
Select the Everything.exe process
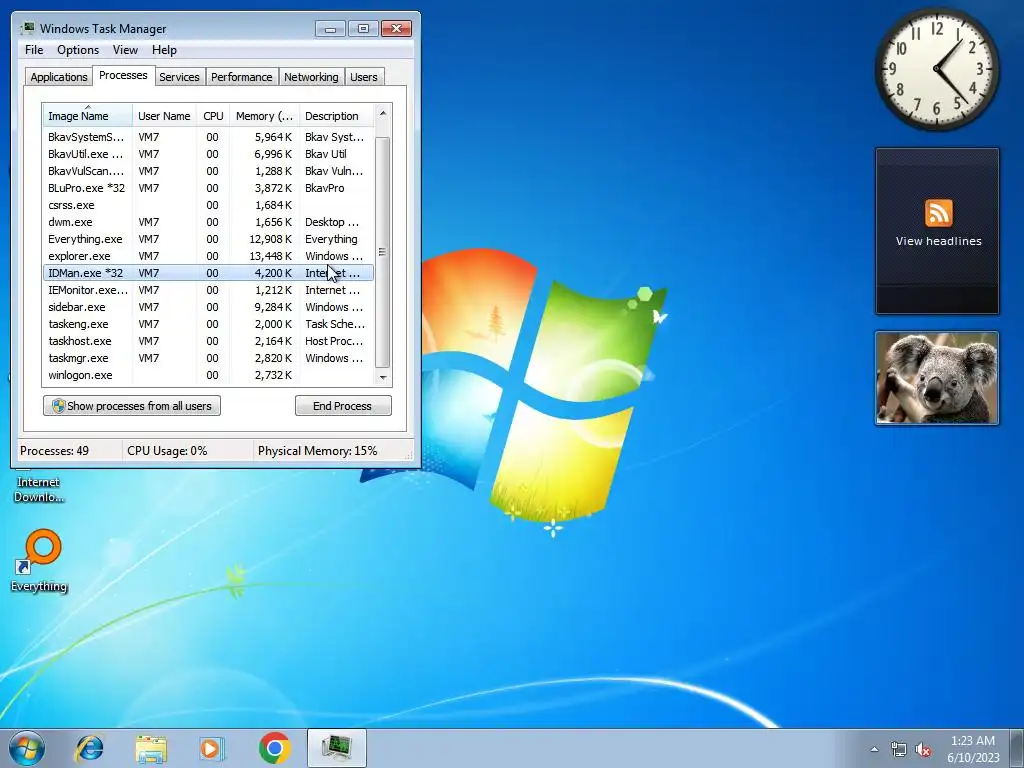pyautogui.click(x=208, y=239)
